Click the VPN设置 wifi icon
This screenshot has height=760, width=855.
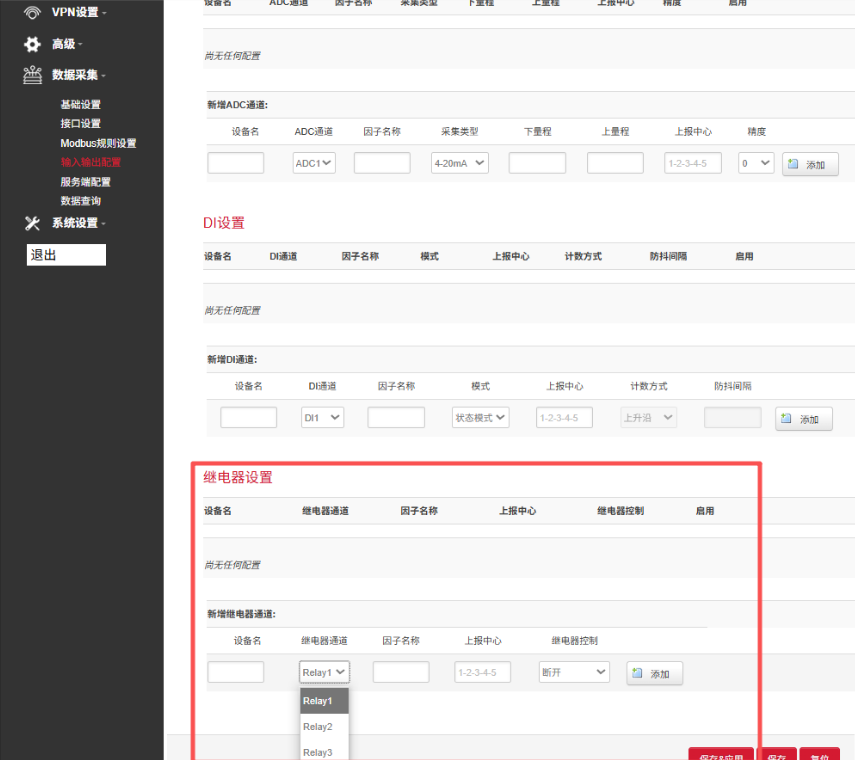(33, 12)
